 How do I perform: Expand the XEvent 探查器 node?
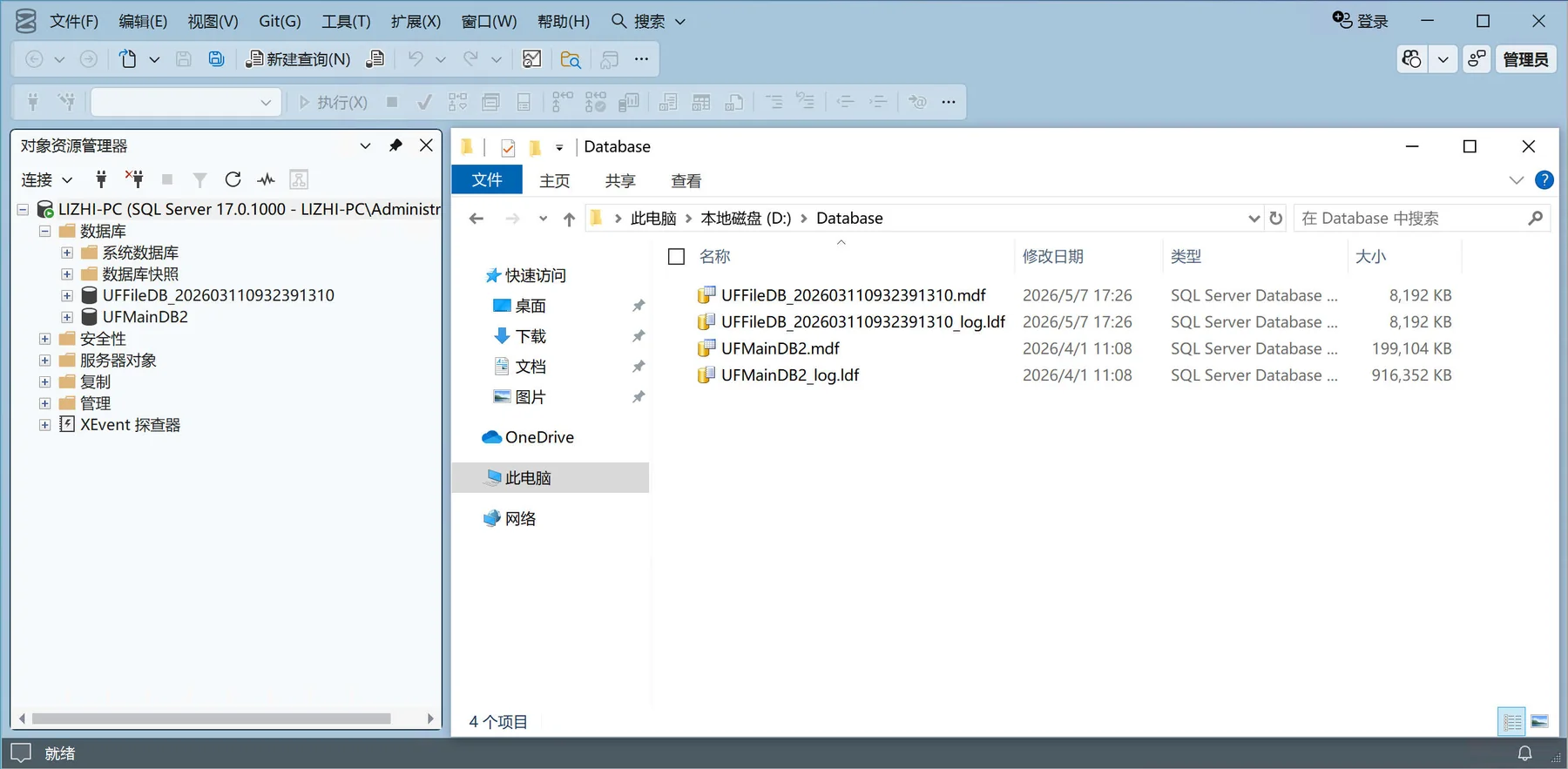click(x=44, y=425)
